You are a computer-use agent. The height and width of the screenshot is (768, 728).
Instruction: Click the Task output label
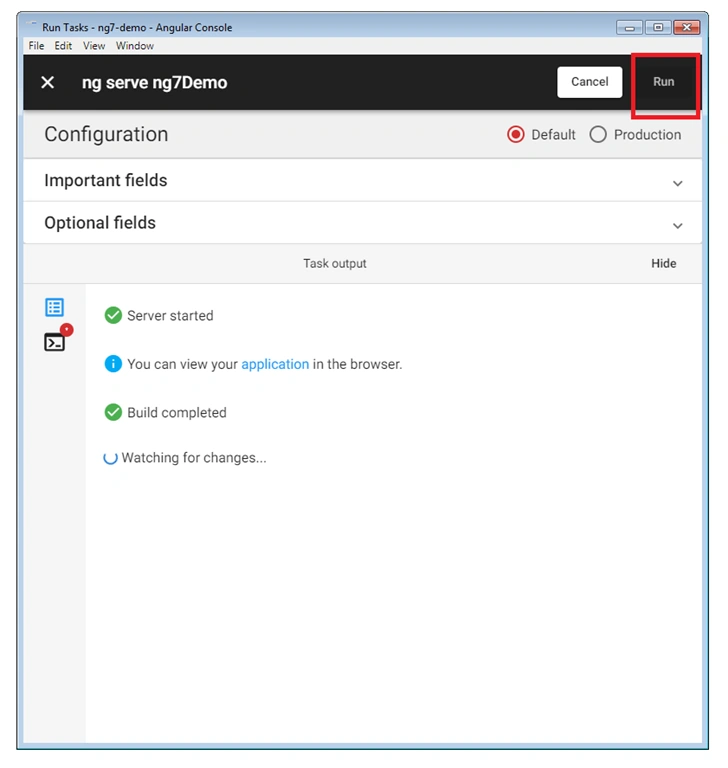[x=335, y=264]
